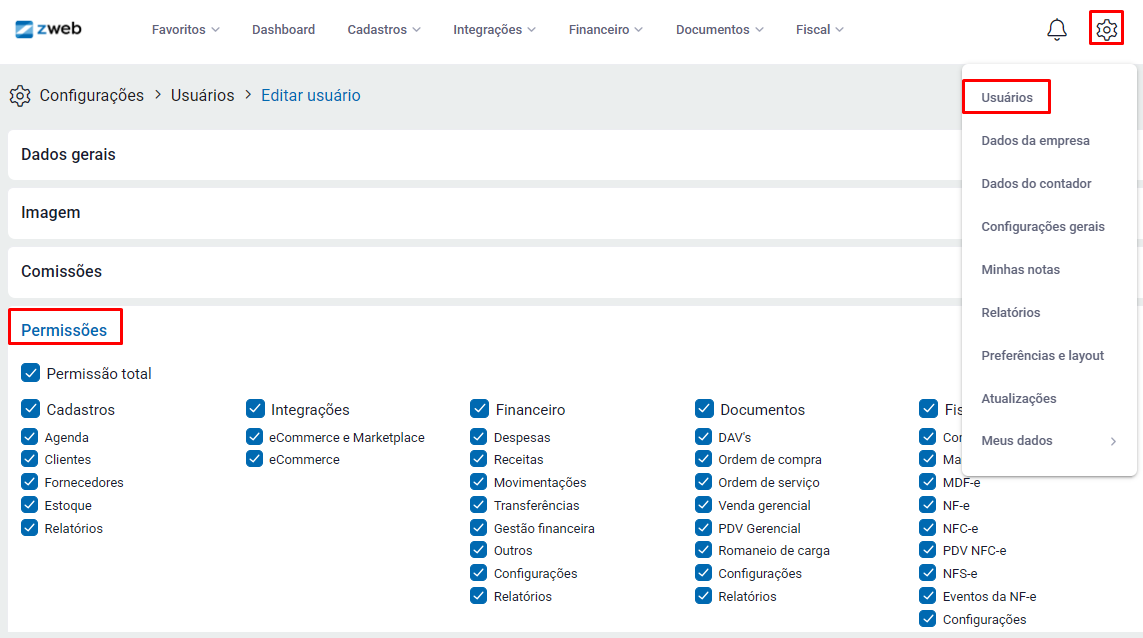1143x638 pixels.
Task: Open Preferências e layout option
Action: coord(1042,355)
